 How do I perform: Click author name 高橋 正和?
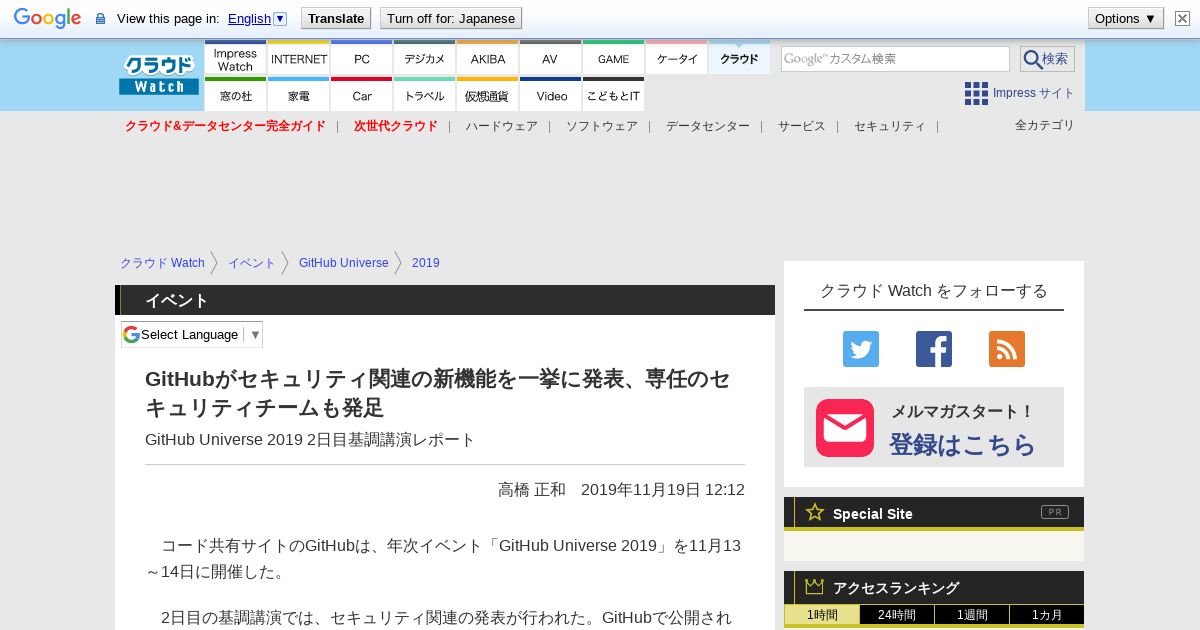click(x=532, y=490)
